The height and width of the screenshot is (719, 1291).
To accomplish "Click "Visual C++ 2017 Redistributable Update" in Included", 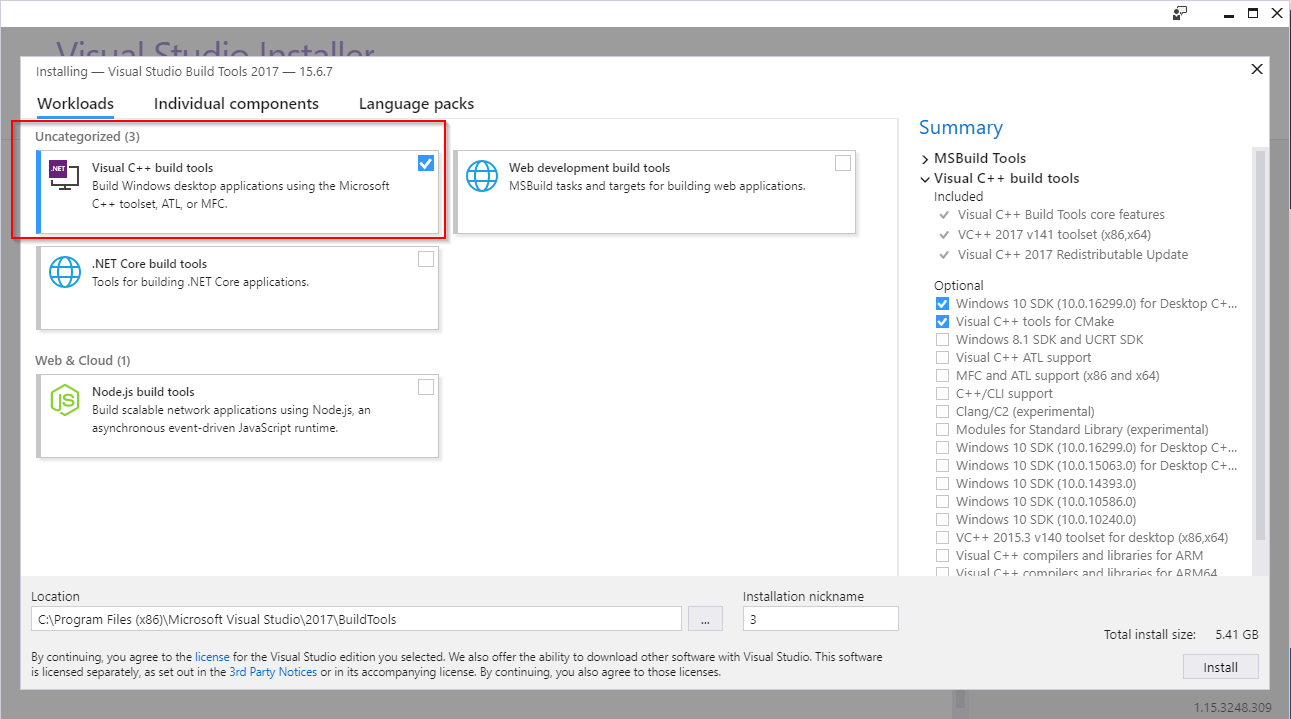I will (1073, 254).
